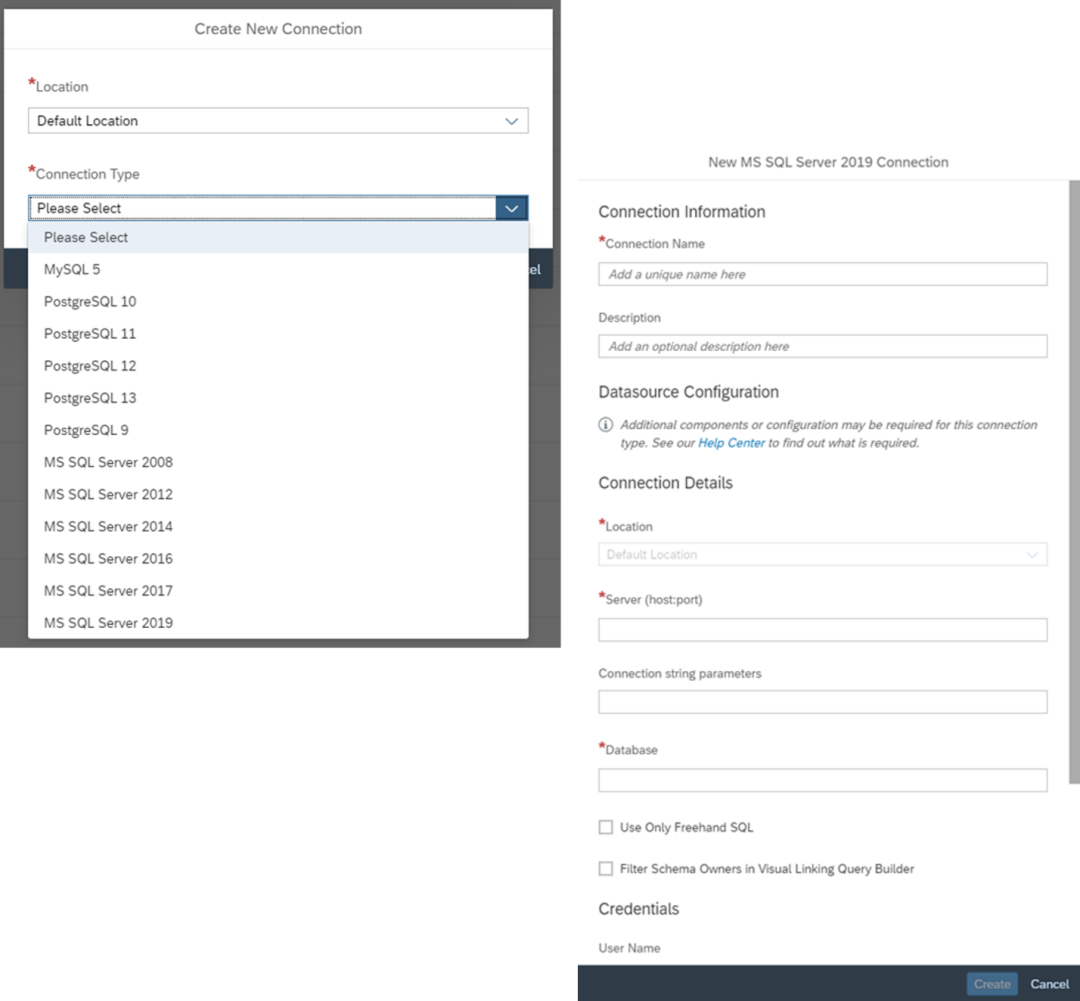Viewport: 1080px width, 1001px height.
Task: Choose MS SQL Server 2008 option
Action: coord(278,462)
